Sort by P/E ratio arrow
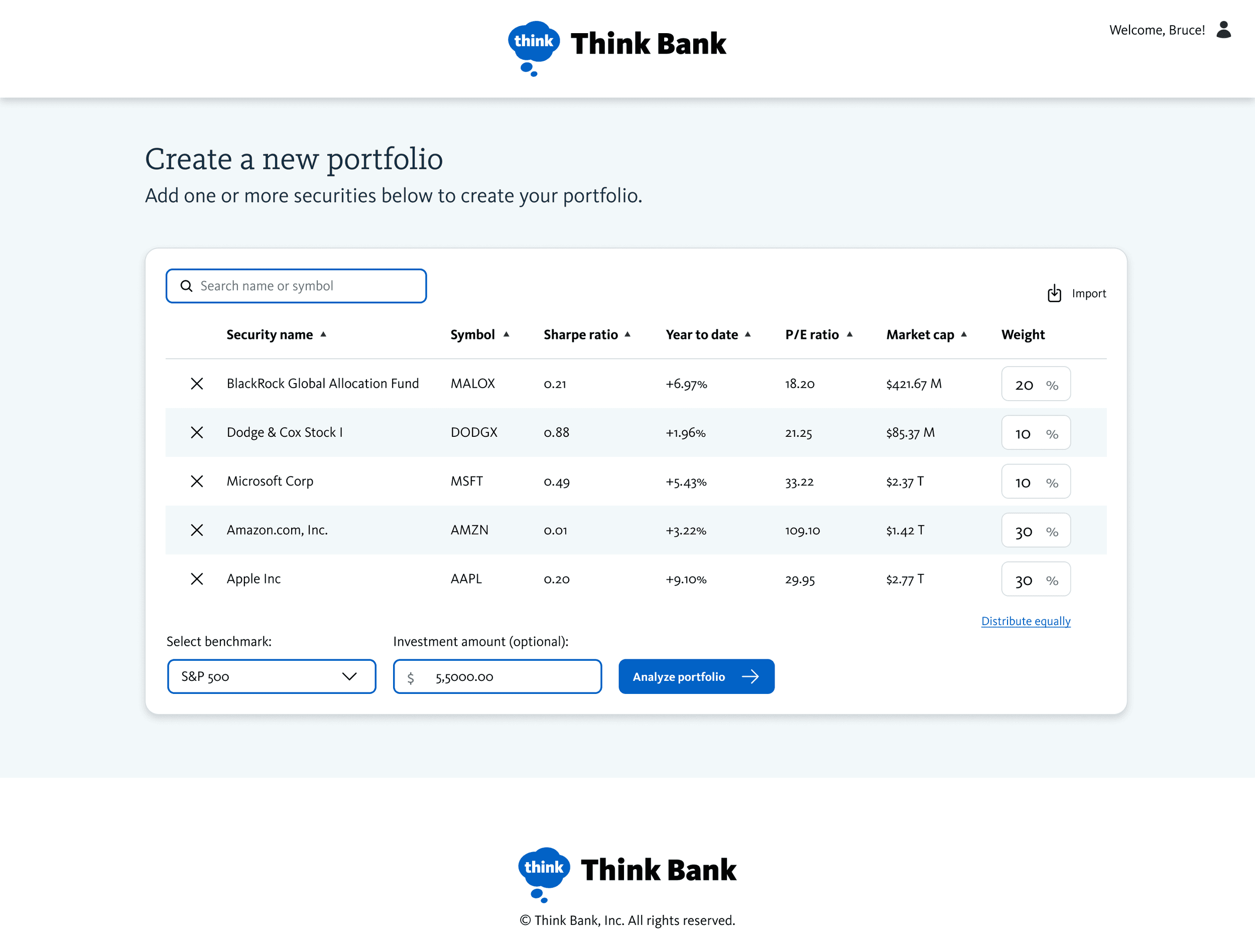Screen dimensions: 1255x952 point(849,334)
